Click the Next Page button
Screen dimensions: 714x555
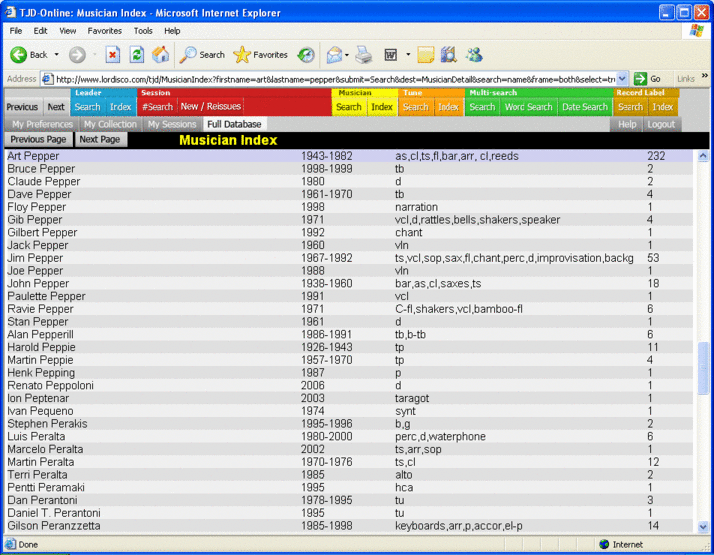(100, 139)
